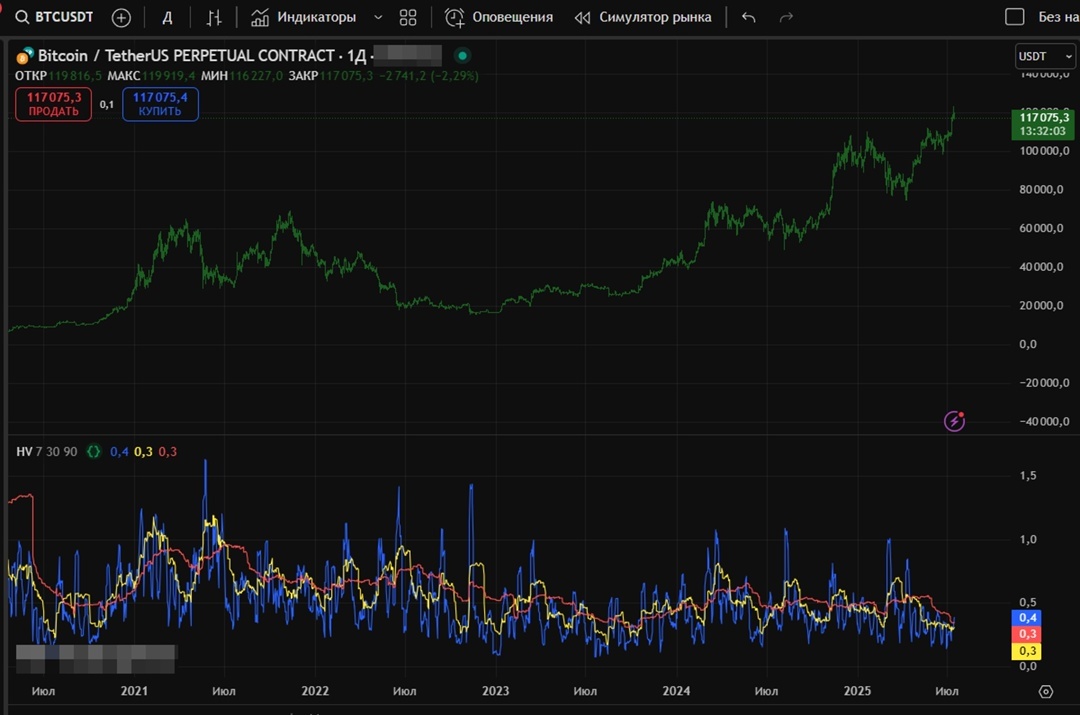Launch Симулятор рынка replay
The image size is (1080, 715).
coord(643,18)
